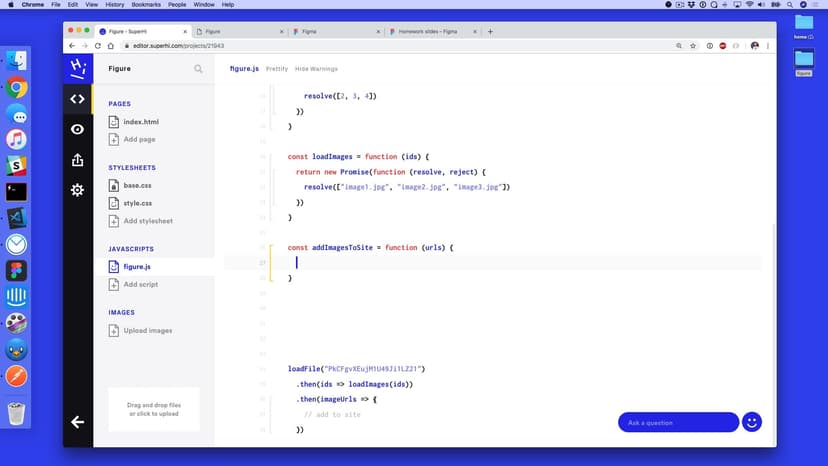Click the share/export icon in sidebar
This screenshot has width=828, height=466.
[x=77, y=160]
